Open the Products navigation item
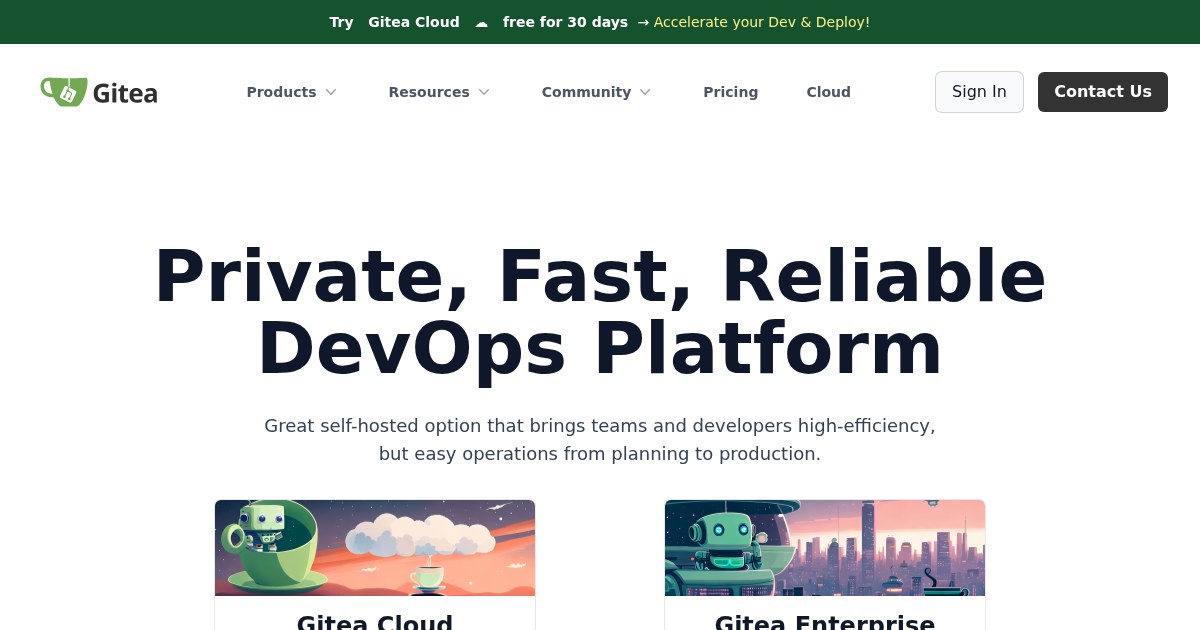The image size is (1200, 630). (x=292, y=92)
